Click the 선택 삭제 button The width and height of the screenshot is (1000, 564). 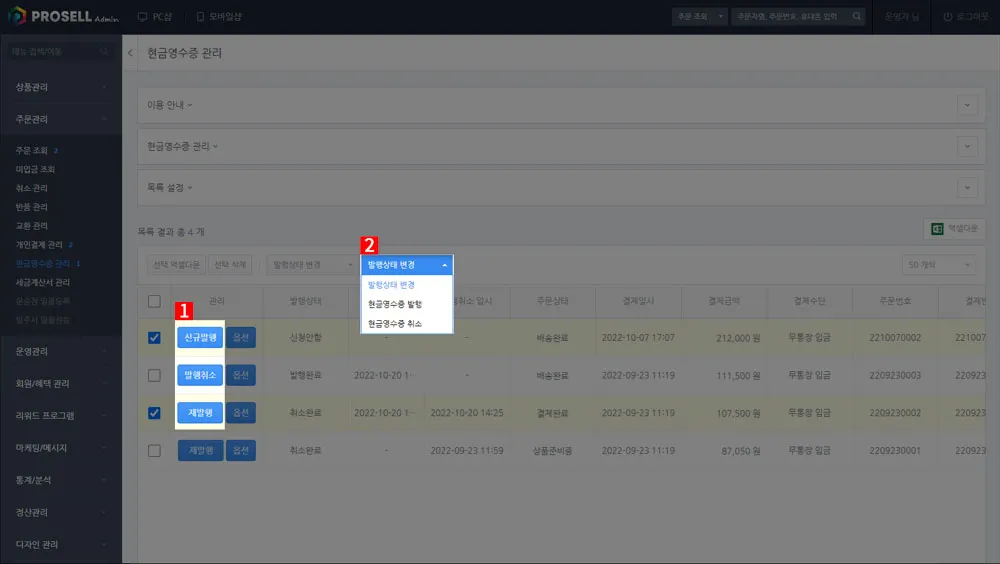click(230, 265)
